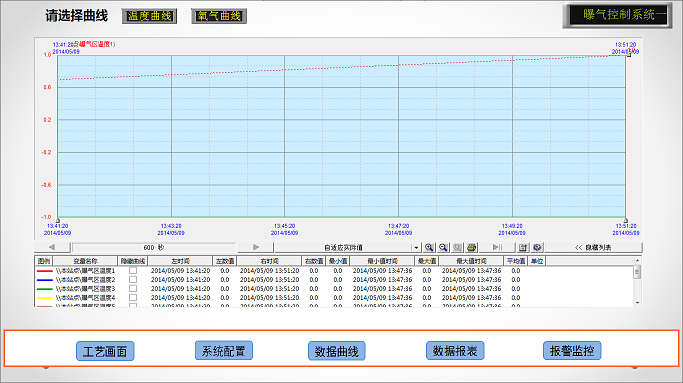Click minimum time 13:47:36 of 曝气区温度3 row
Screen dimensions: 683x383
coord(382,288)
